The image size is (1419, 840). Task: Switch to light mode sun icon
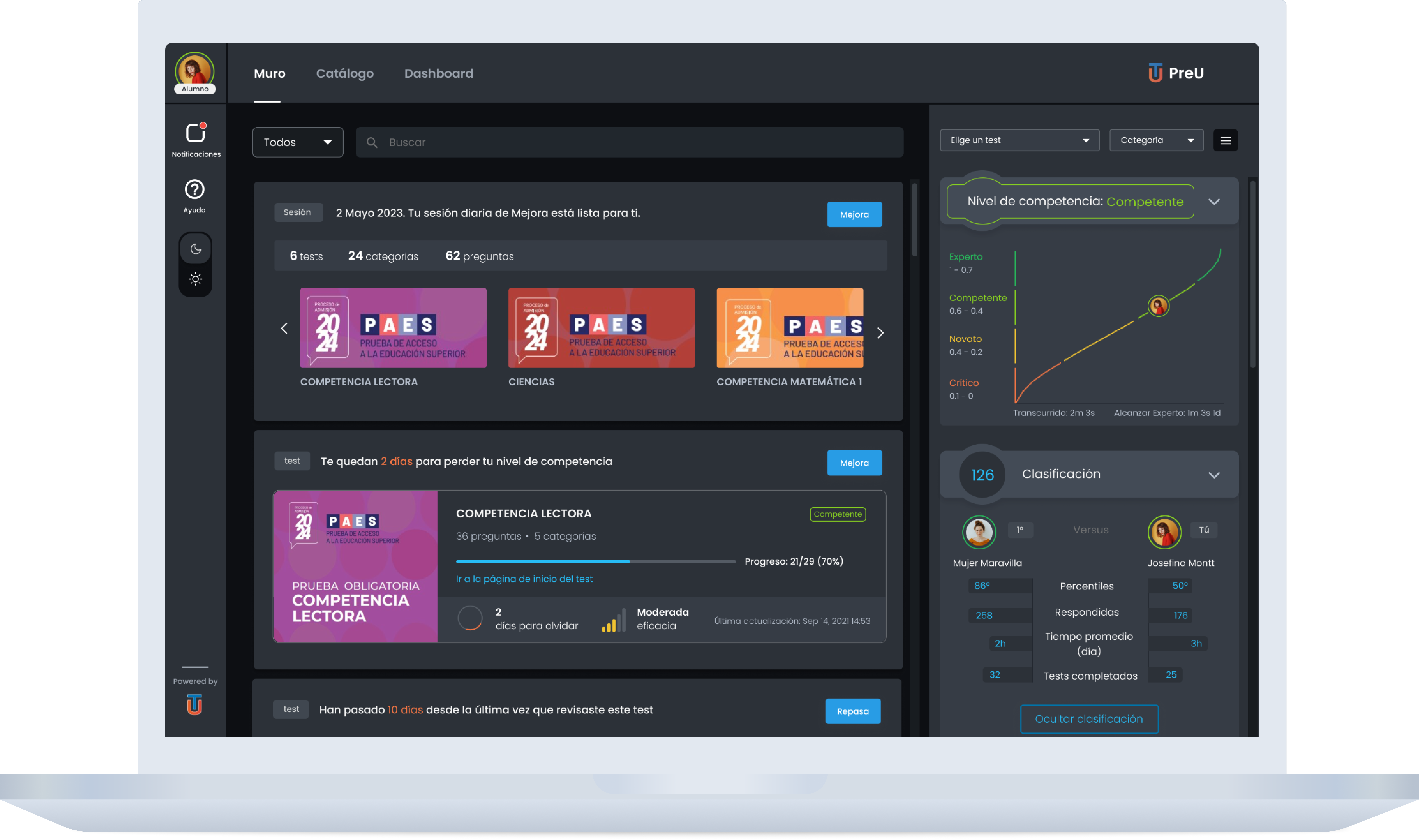pos(195,279)
